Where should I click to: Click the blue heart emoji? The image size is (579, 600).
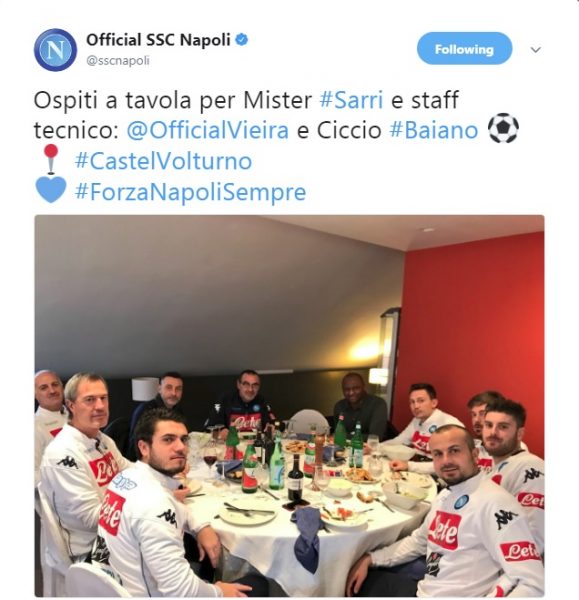click(x=51, y=190)
